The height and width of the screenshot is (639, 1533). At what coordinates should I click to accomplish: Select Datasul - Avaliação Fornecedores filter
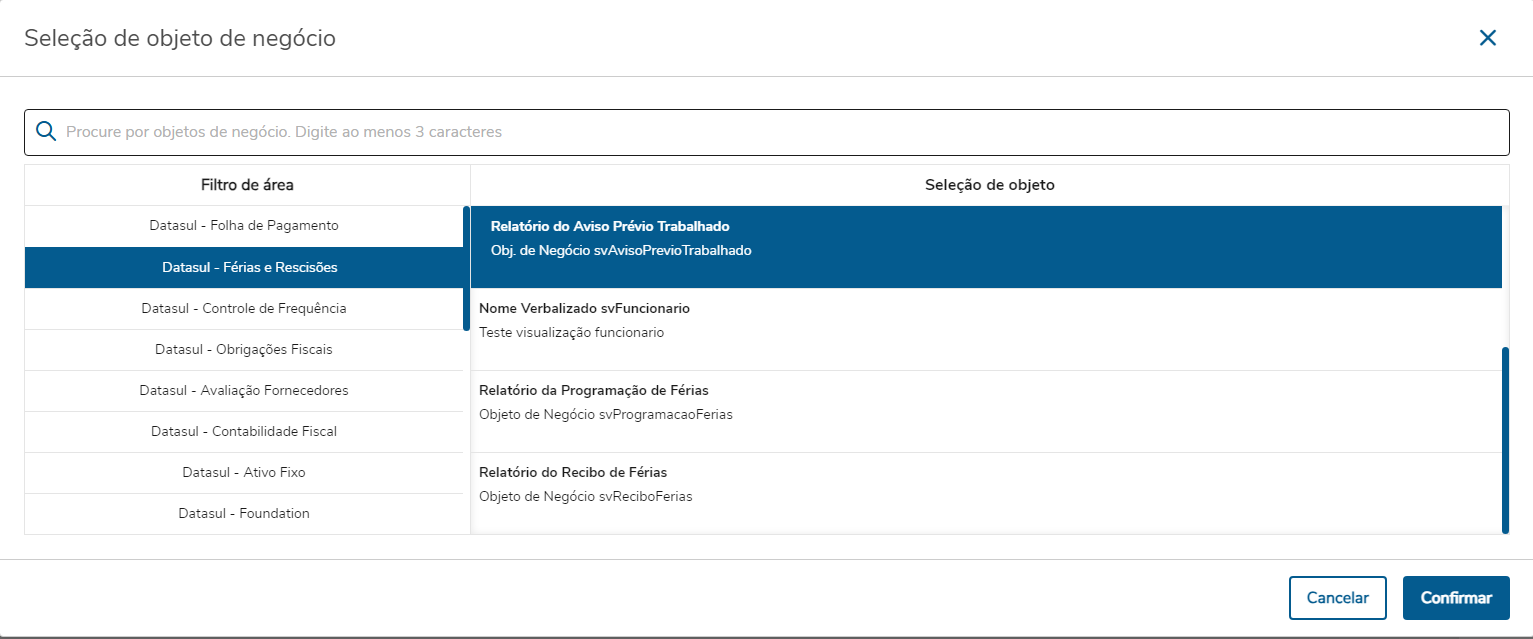click(x=244, y=391)
